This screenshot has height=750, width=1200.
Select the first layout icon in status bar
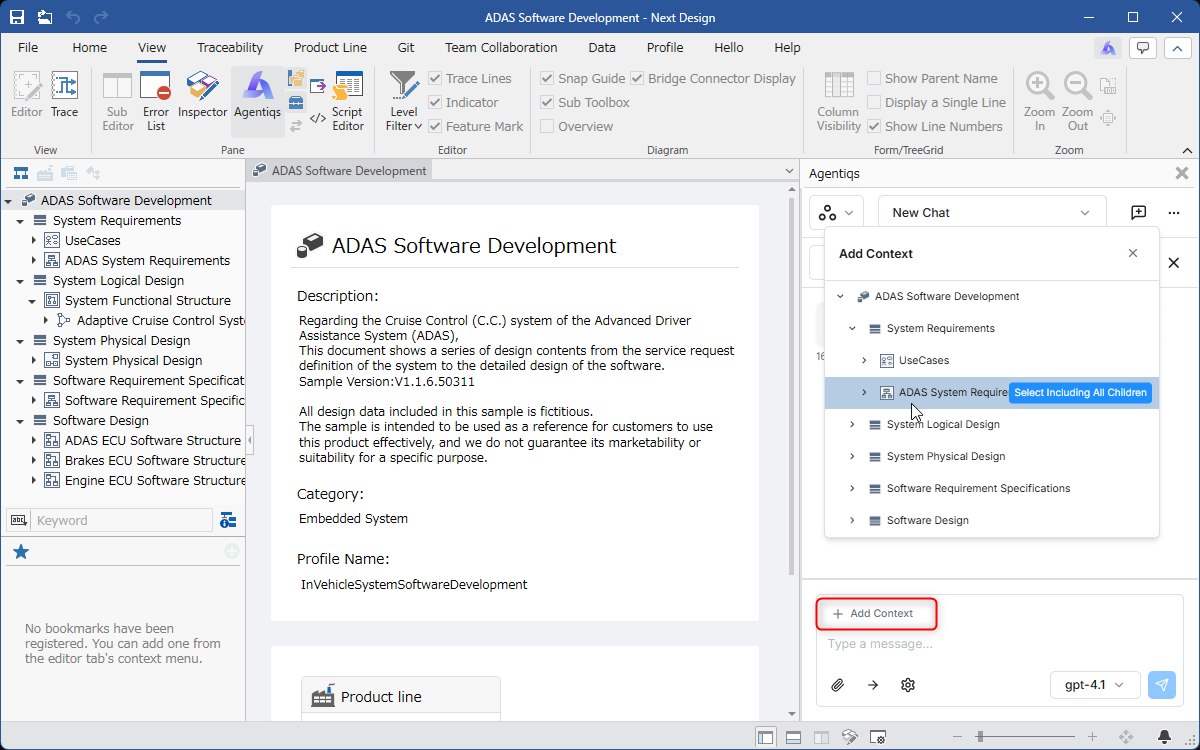click(x=765, y=737)
